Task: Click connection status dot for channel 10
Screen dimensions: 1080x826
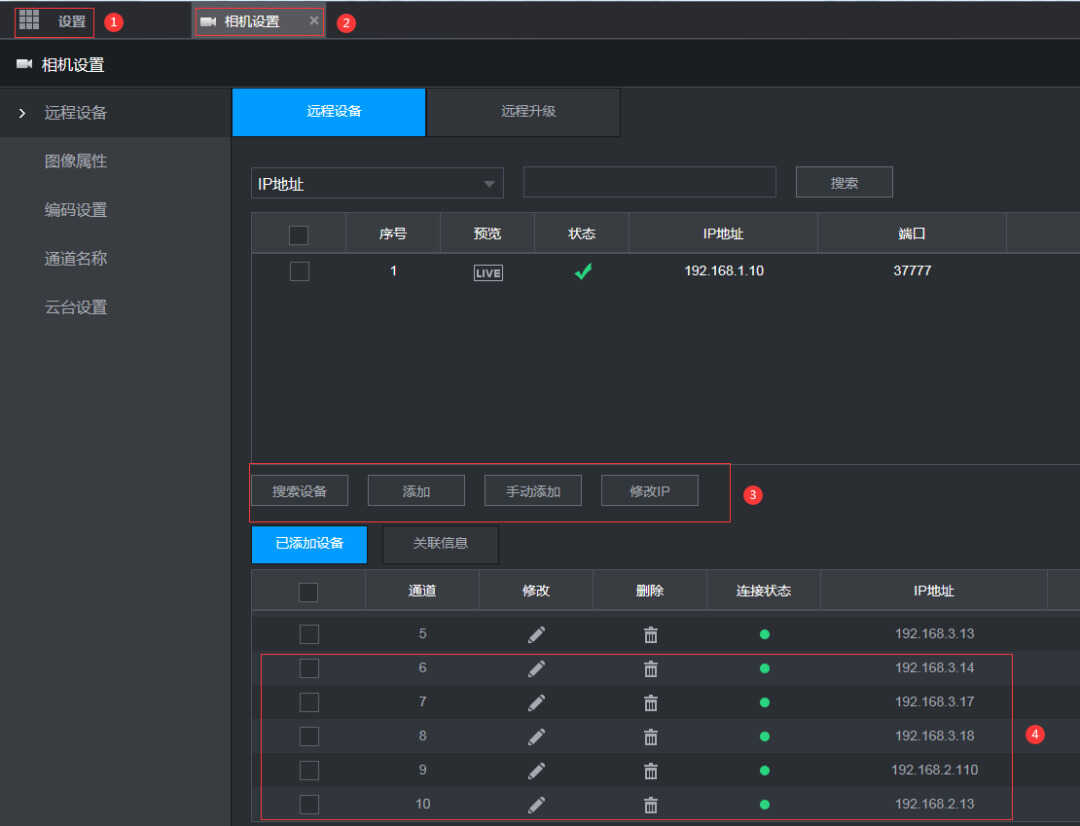Action: 765,805
